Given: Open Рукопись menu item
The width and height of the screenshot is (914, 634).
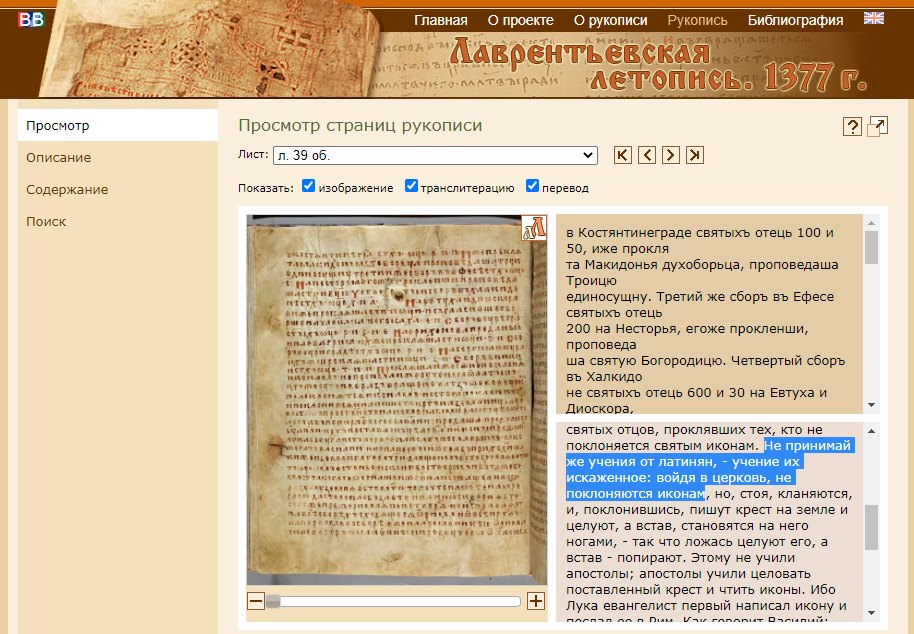Looking at the screenshot, I should pyautogui.click(x=697, y=20).
